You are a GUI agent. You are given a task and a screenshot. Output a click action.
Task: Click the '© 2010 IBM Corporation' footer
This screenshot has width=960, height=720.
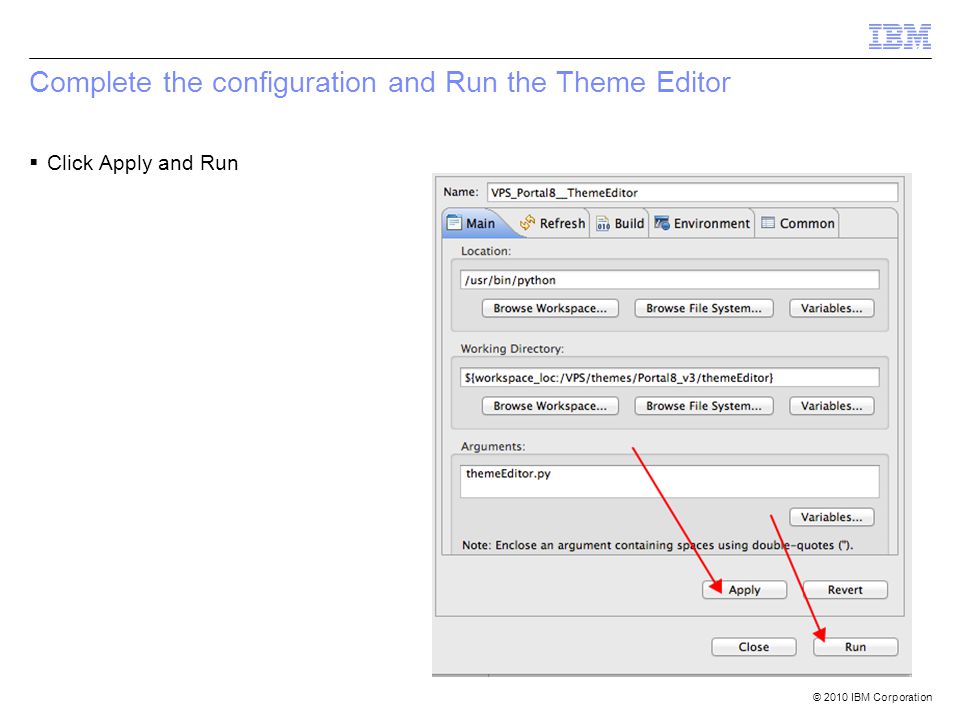coord(872,697)
